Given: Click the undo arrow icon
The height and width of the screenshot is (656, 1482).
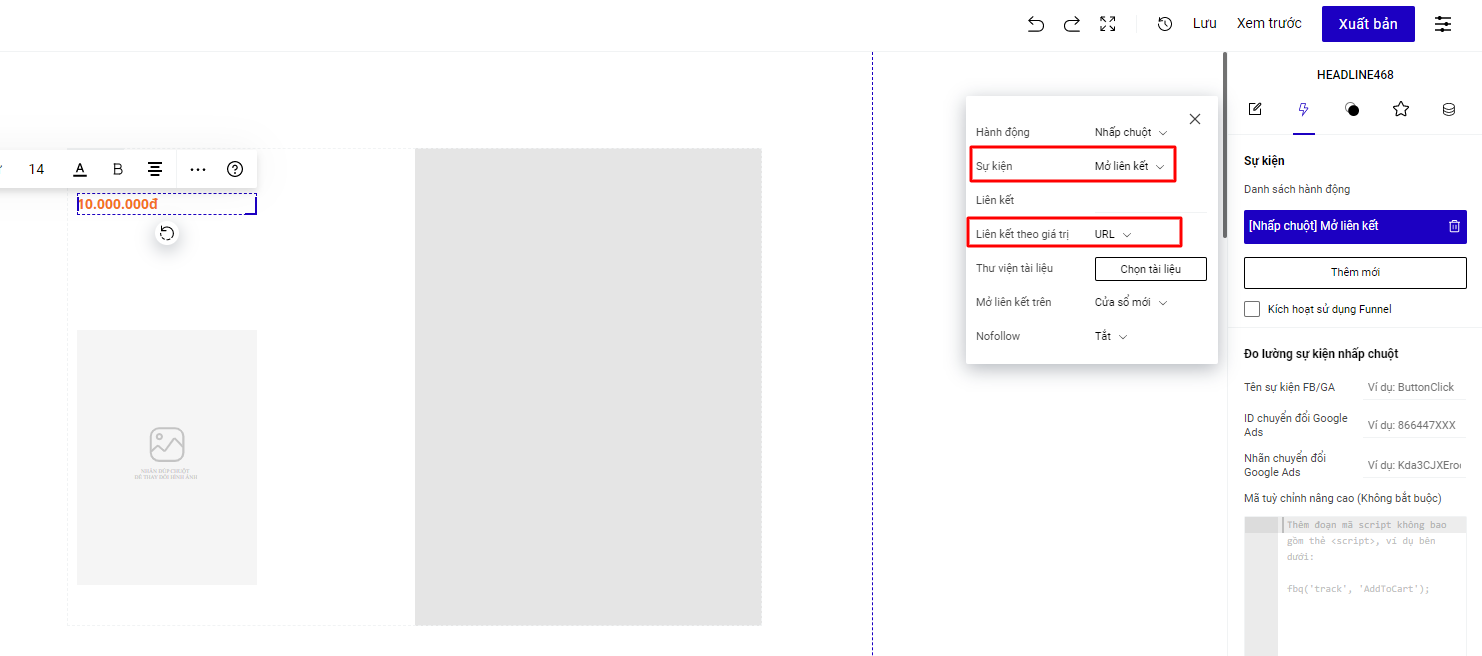Looking at the screenshot, I should tap(1036, 24).
